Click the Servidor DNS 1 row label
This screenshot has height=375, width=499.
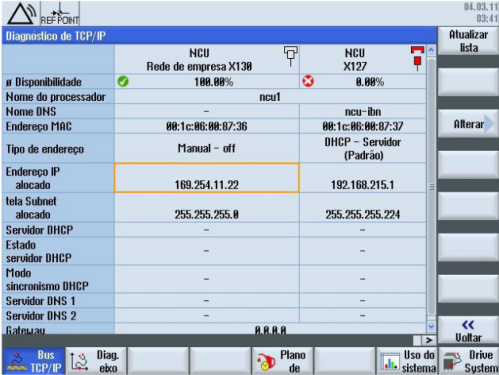(40, 301)
